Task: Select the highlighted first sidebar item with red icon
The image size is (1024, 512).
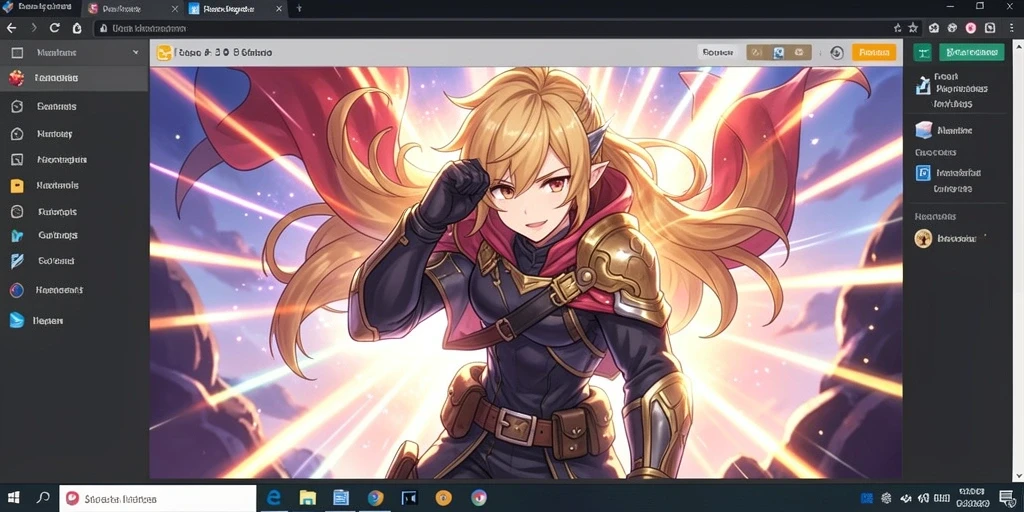Action: click(x=74, y=78)
